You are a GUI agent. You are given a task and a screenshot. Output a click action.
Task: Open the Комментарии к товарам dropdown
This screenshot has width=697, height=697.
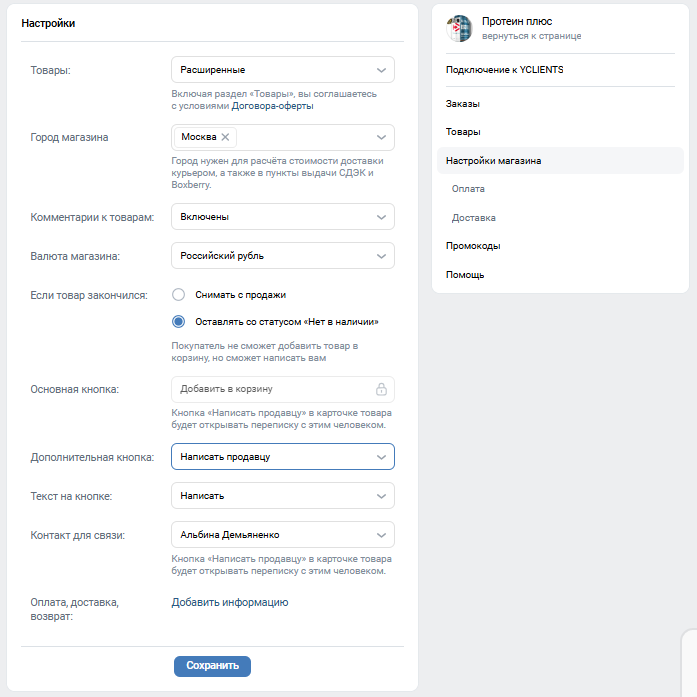(282, 217)
